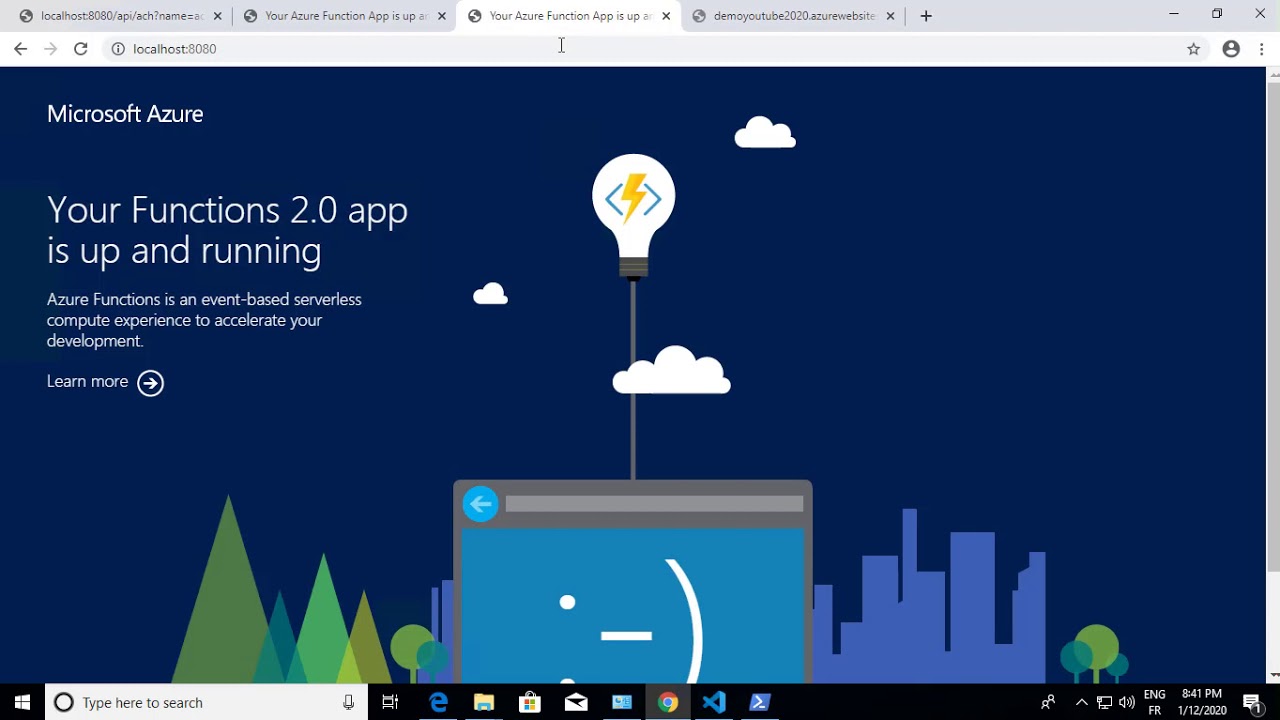Open clock showing 8:41 PM 1/12/2020
This screenshot has height=720, width=1280.
tap(1202, 702)
